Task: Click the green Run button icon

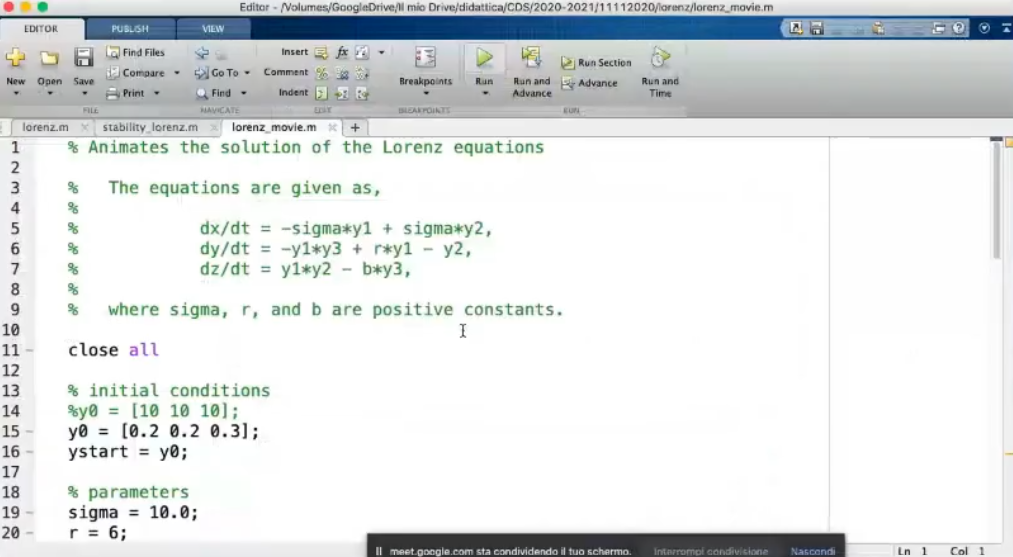Action: [484, 58]
